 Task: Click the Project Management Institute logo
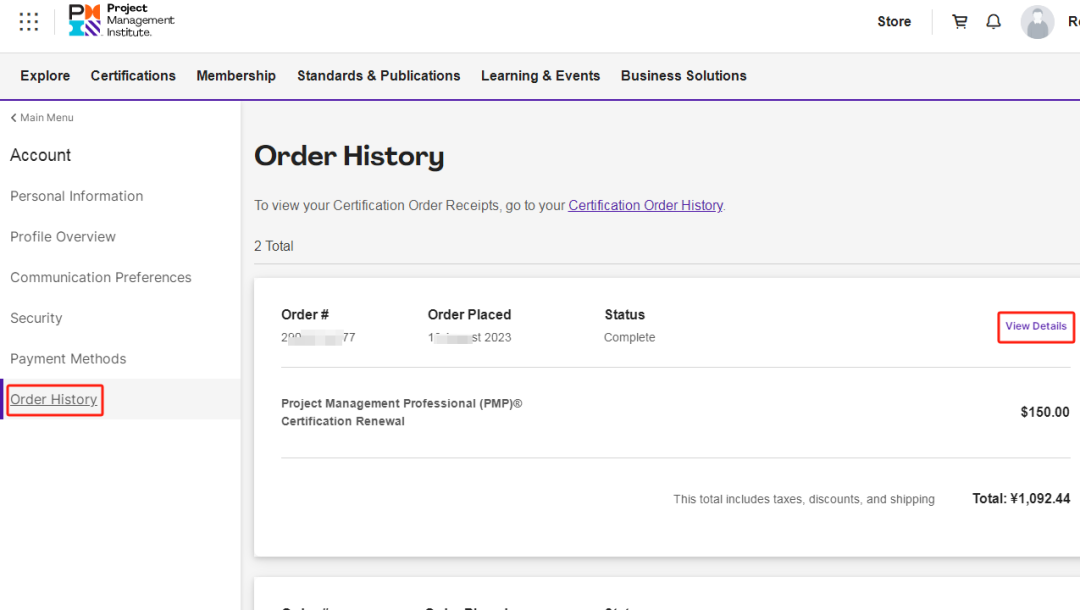pyautogui.click(x=121, y=20)
